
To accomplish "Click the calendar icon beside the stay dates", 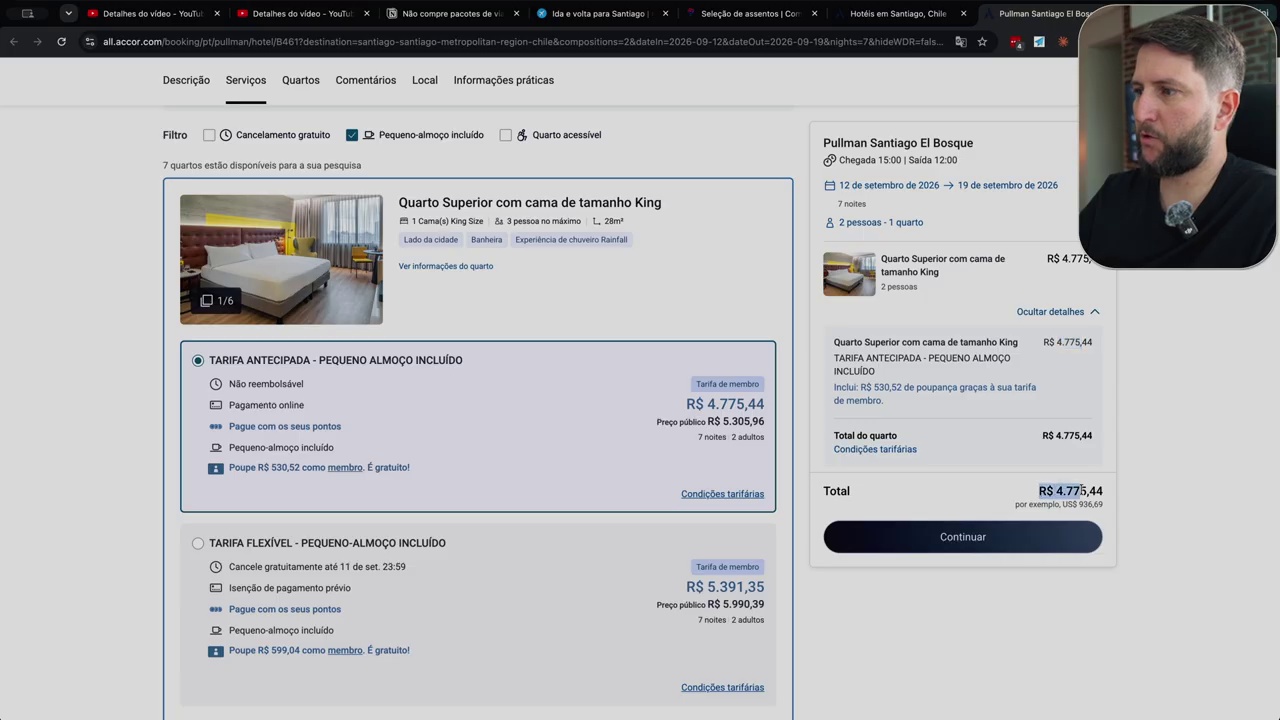I will click(829, 185).
